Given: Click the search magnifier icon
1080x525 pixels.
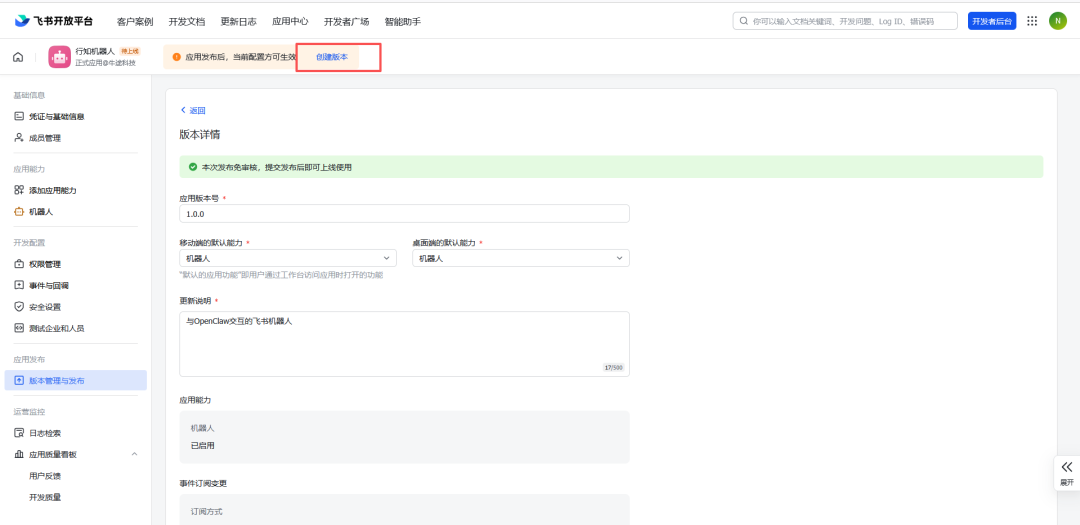Looking at the screenshot, I should (x=744, y=21).
